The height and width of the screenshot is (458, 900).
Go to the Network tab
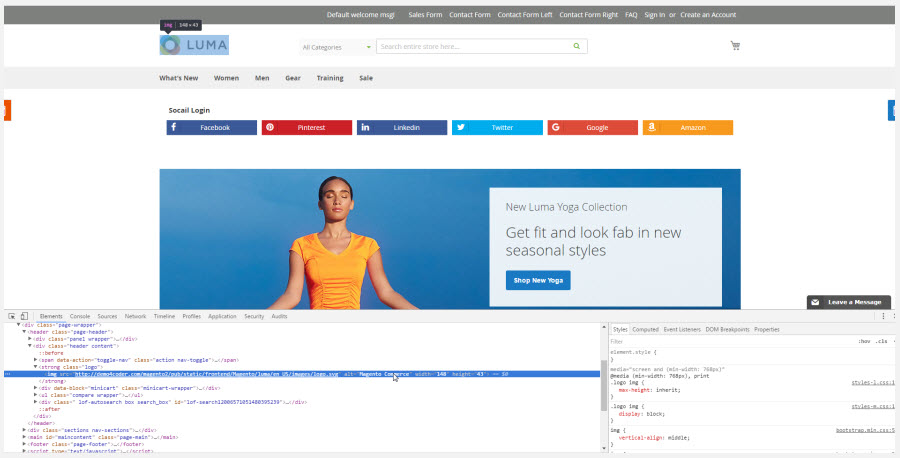pyautogui.click(x=135, y=316)
